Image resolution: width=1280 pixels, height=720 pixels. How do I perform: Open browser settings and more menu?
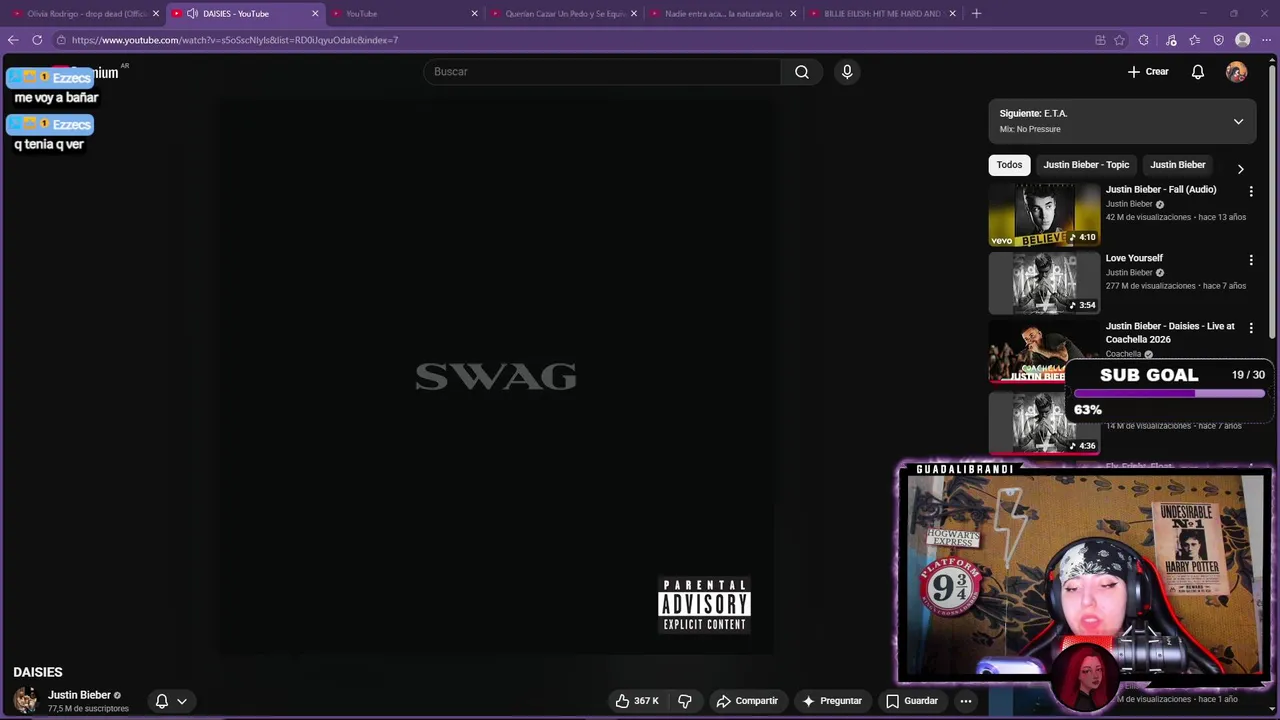click(x=1268, y=40)
